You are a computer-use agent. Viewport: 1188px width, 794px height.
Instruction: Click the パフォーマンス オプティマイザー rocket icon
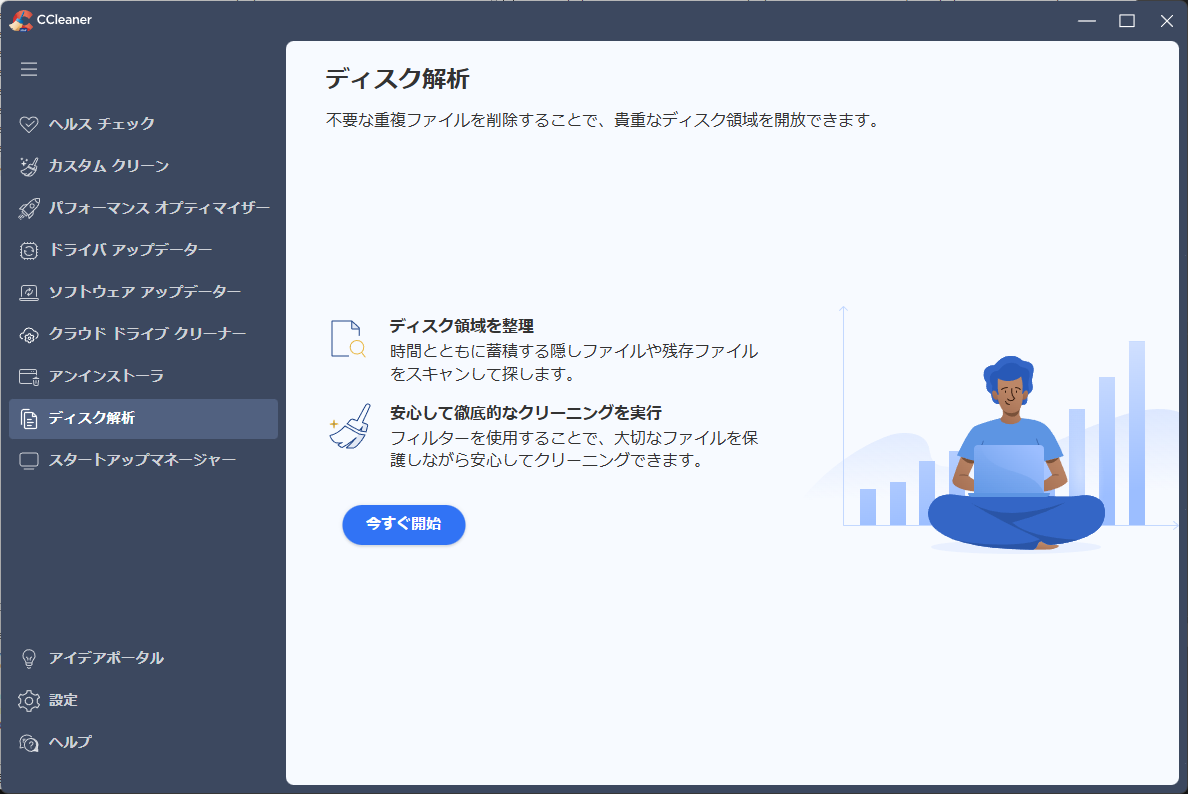[28, 208]
